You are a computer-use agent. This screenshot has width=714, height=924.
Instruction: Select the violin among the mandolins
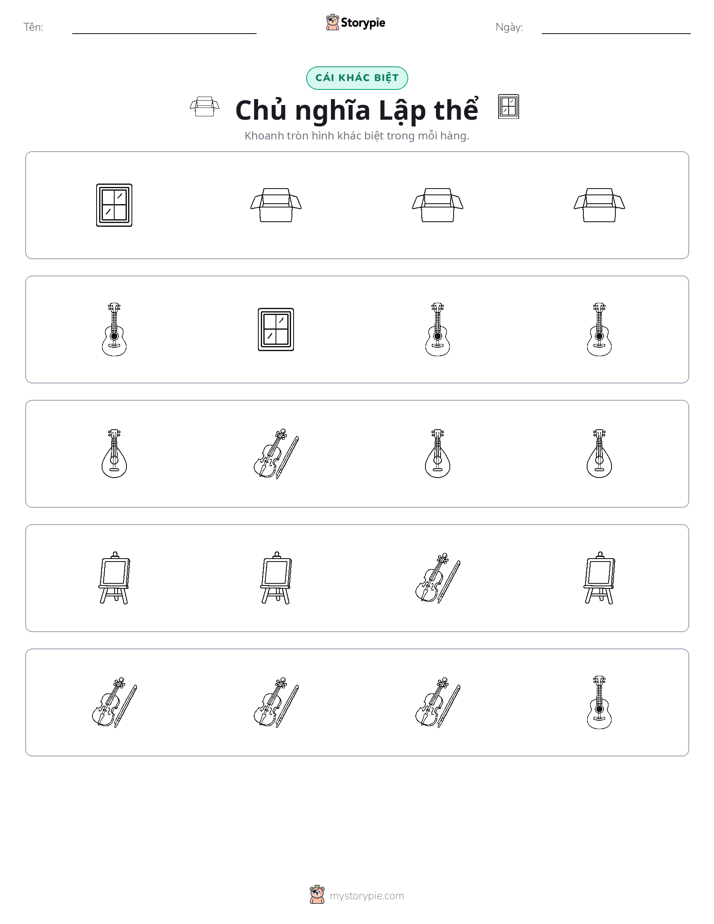coord(276,454)
